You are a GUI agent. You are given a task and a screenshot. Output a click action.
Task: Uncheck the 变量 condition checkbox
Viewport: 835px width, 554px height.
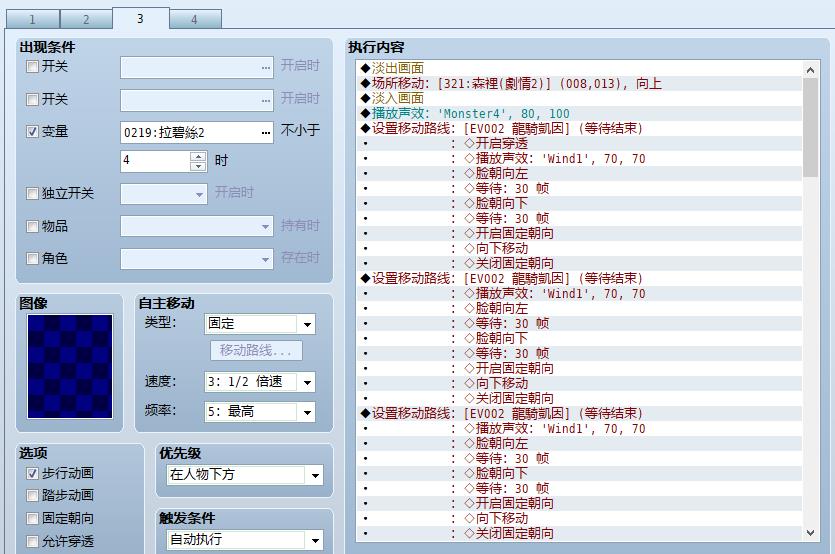32,132
